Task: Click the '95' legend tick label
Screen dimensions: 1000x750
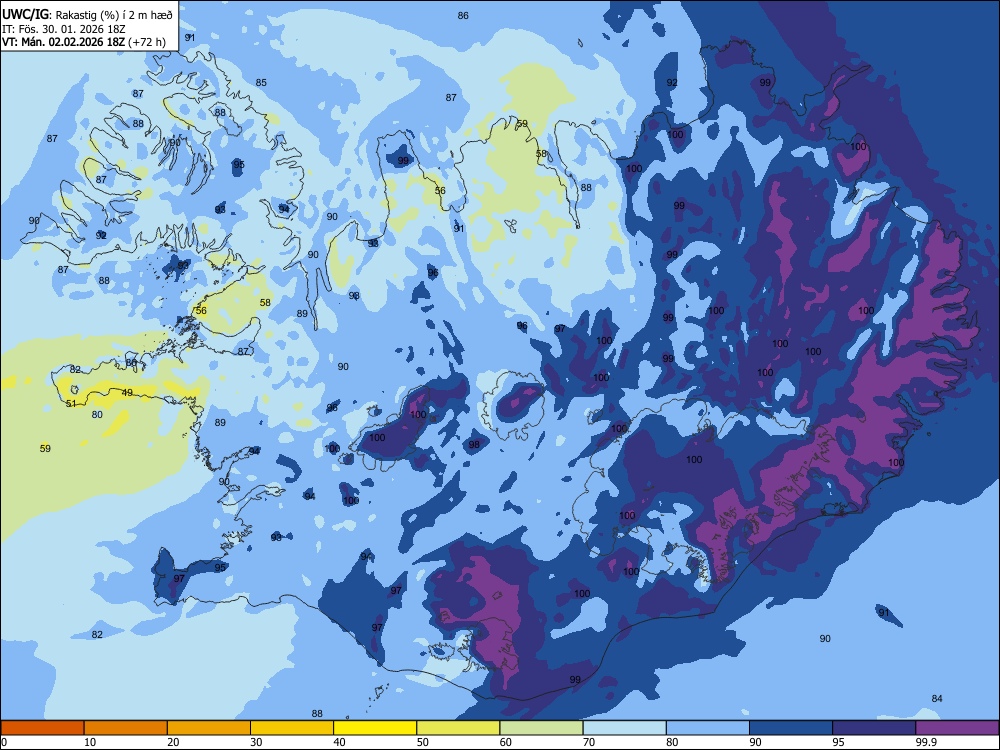Action: [838, 742]
